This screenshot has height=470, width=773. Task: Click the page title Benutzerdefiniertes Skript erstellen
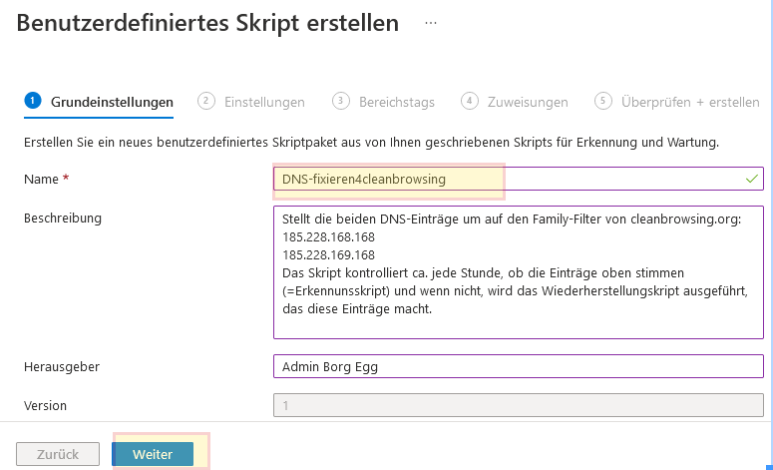[x=208, y=22]
